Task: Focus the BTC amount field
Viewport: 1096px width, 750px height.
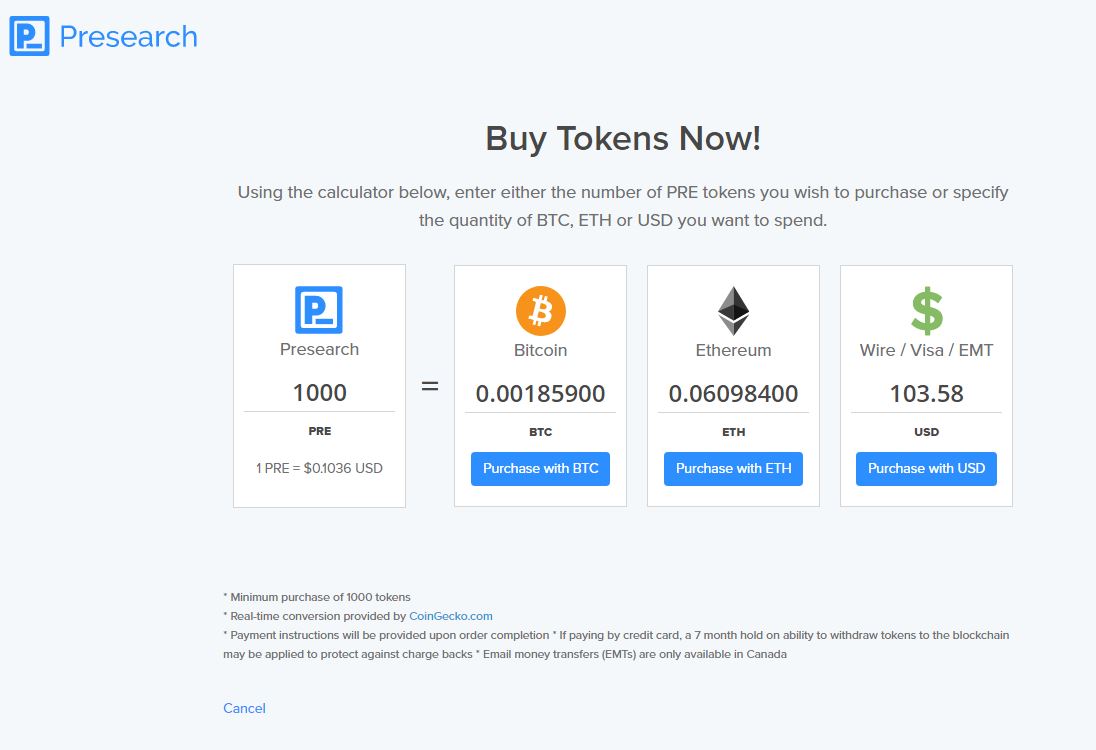Action: [x=540, y=394]
